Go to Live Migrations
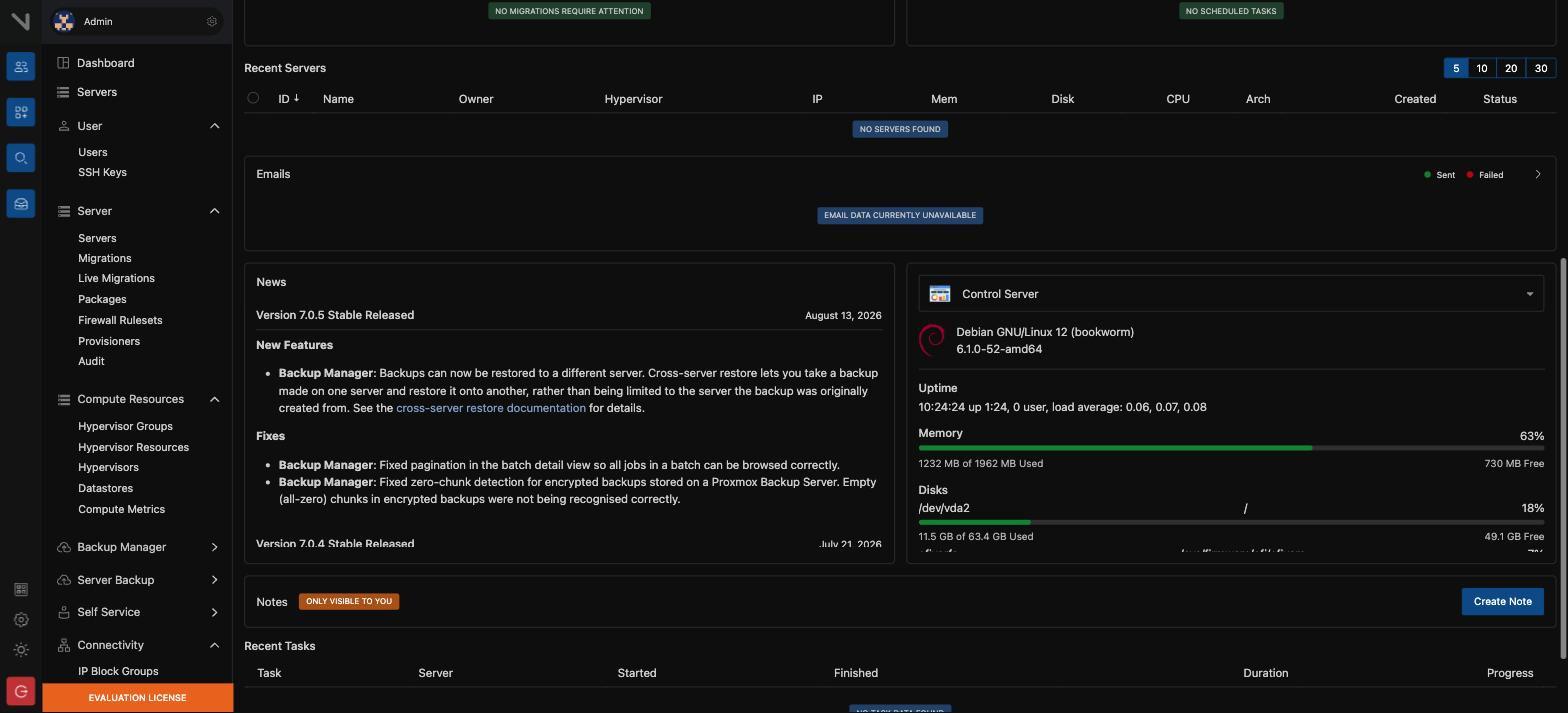The image size is (1568, 713). 116,278
